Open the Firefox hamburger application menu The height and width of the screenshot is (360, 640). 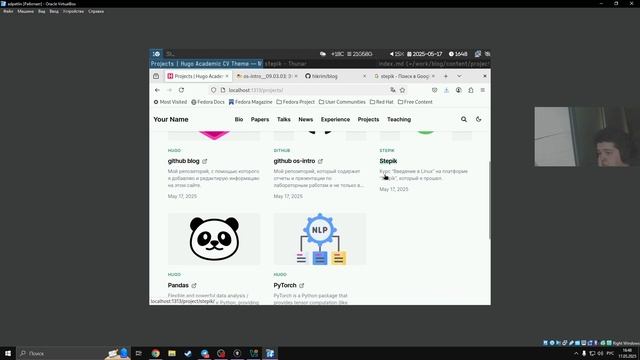482,90
